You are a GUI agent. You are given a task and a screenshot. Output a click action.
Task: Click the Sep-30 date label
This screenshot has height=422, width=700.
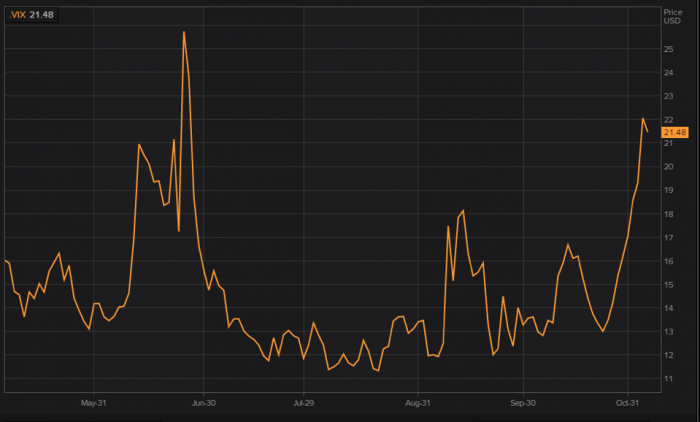pyautogui.click(x=525, y=403)
